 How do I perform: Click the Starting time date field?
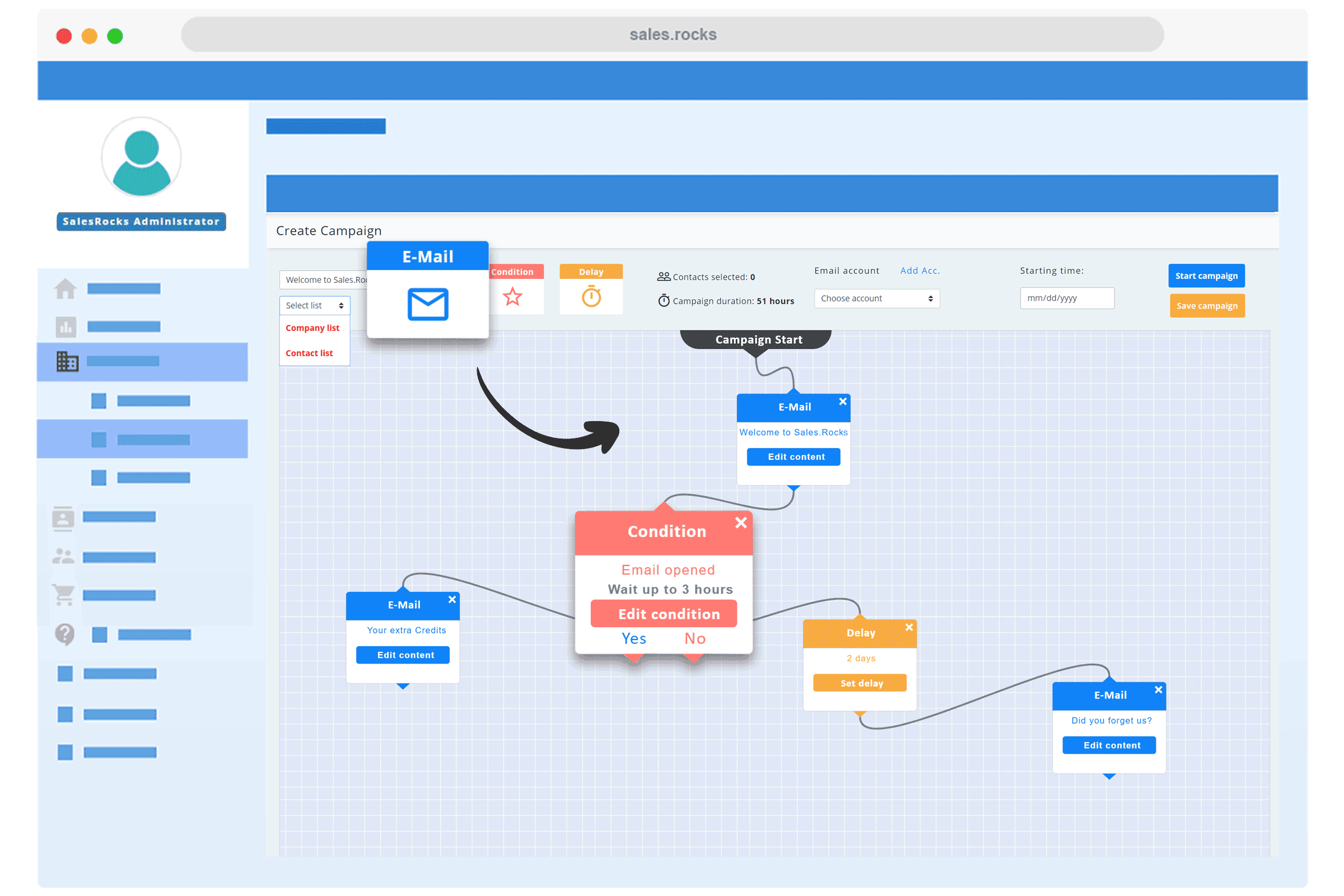coord(1066,298)
